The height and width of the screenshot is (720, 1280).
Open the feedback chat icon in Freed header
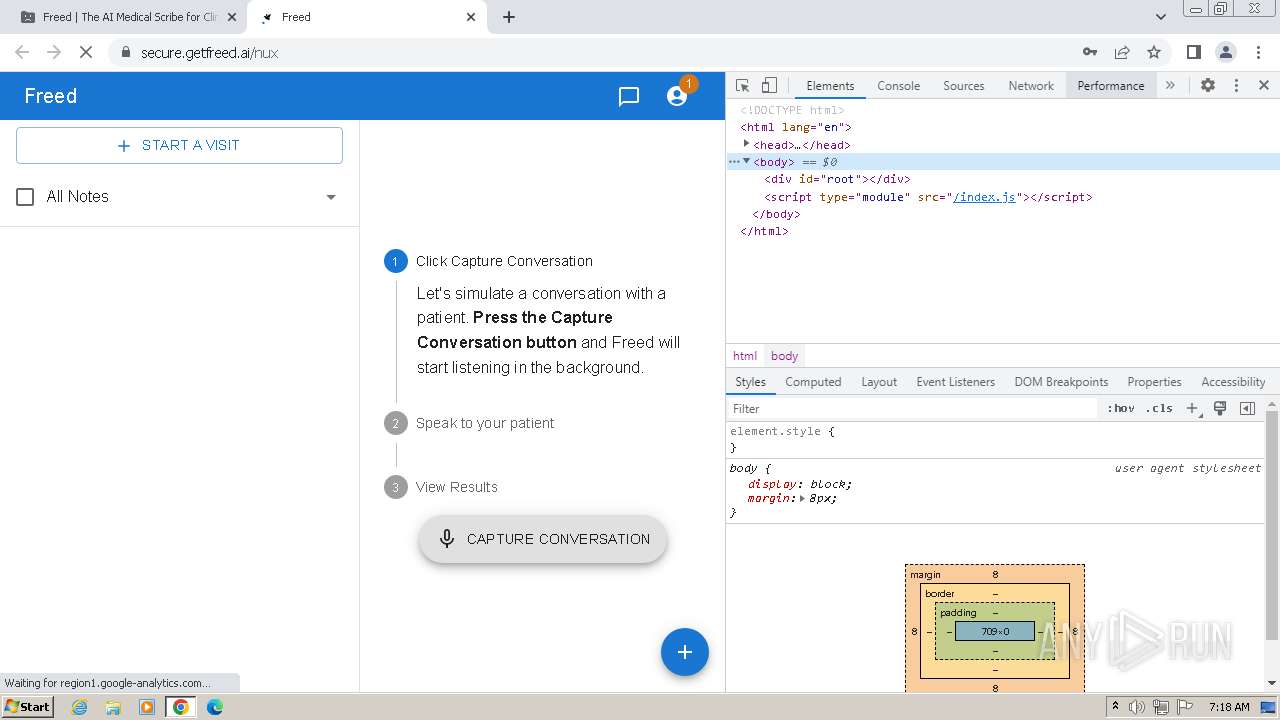tap(629, 96)
